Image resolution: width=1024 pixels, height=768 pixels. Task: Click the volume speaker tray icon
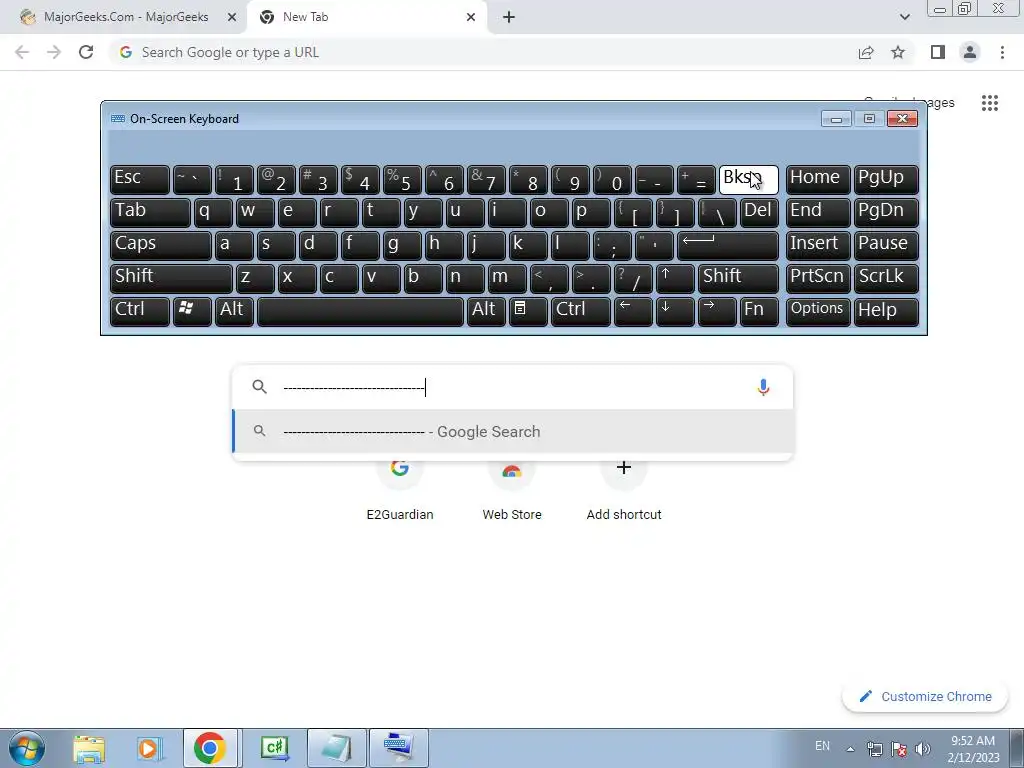point(922,748)
